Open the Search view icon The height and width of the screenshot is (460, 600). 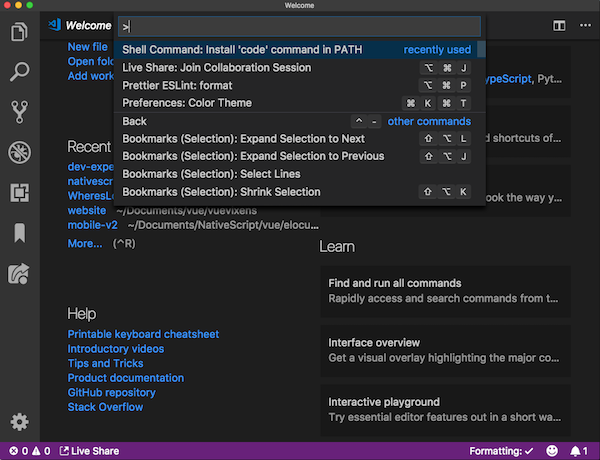coord(19,71)
